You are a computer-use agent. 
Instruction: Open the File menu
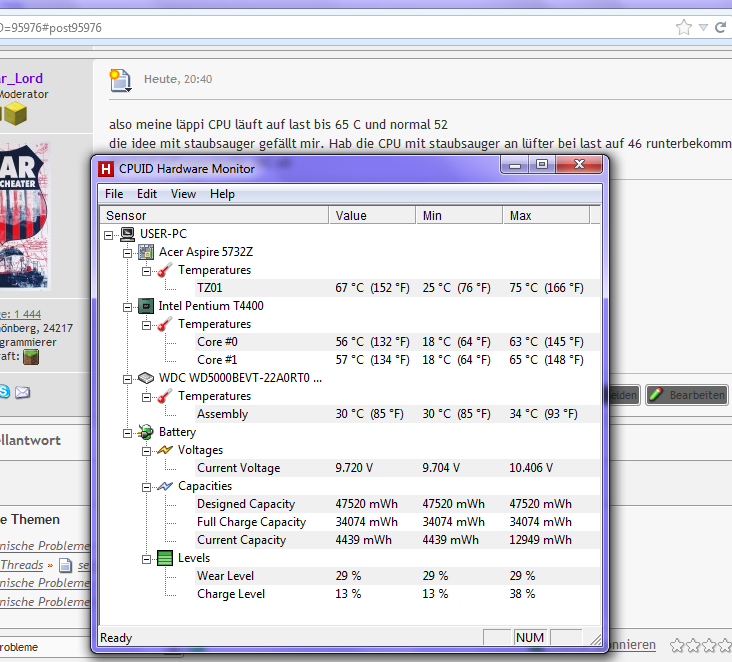point(114,194)
